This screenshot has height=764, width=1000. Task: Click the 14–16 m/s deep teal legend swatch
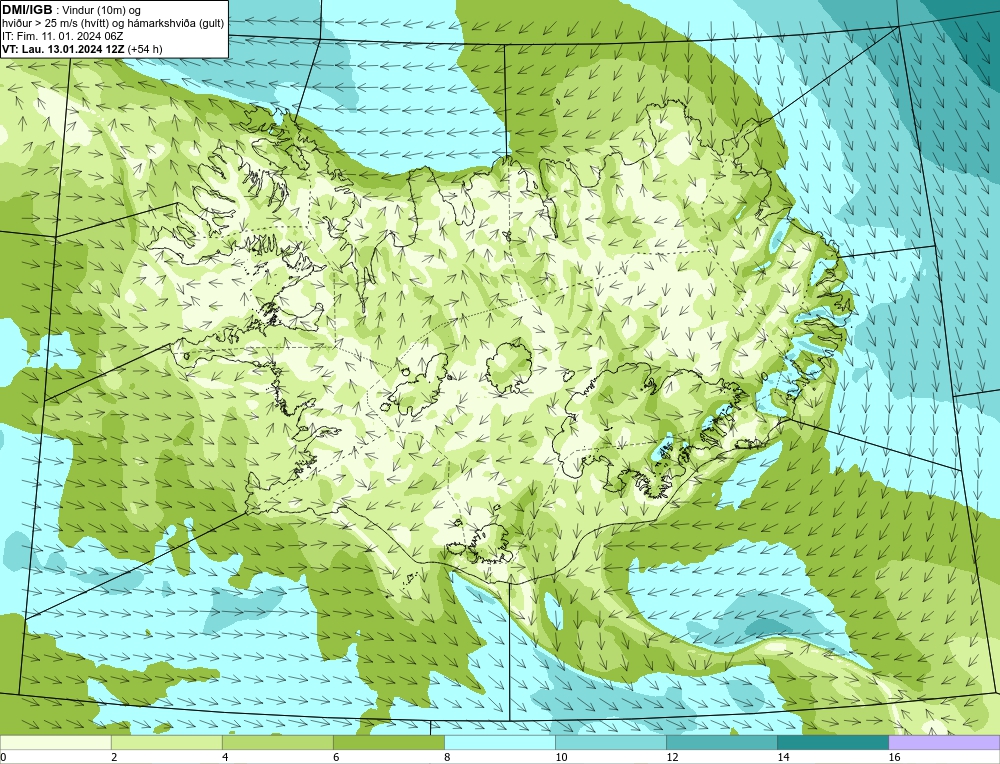pos(832,742)
